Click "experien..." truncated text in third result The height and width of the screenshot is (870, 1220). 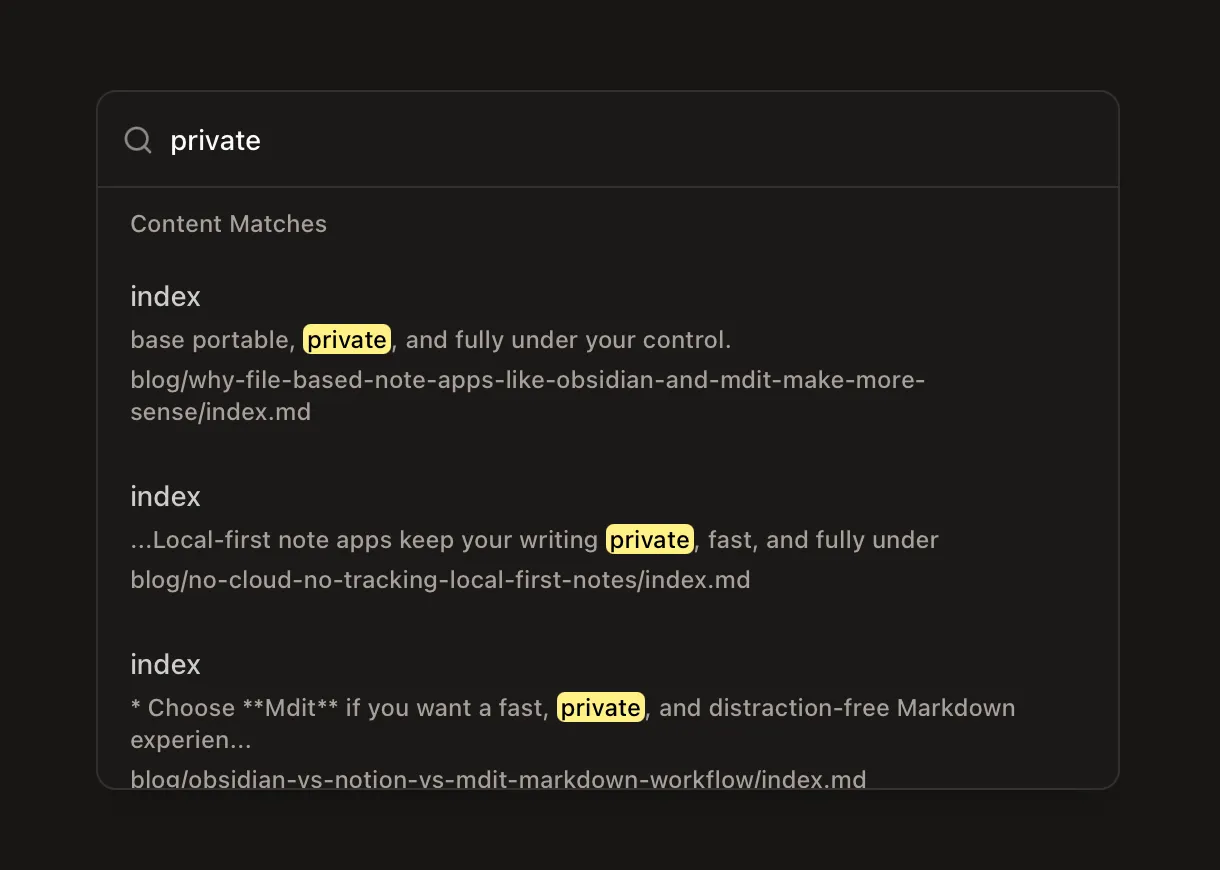pyautogui.click(x=190, y=741)
